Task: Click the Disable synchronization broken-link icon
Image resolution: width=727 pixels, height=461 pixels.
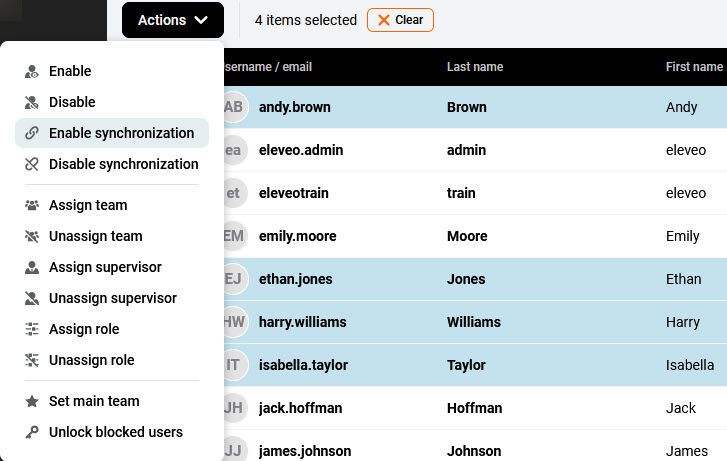Action: (x=32, y=164)
